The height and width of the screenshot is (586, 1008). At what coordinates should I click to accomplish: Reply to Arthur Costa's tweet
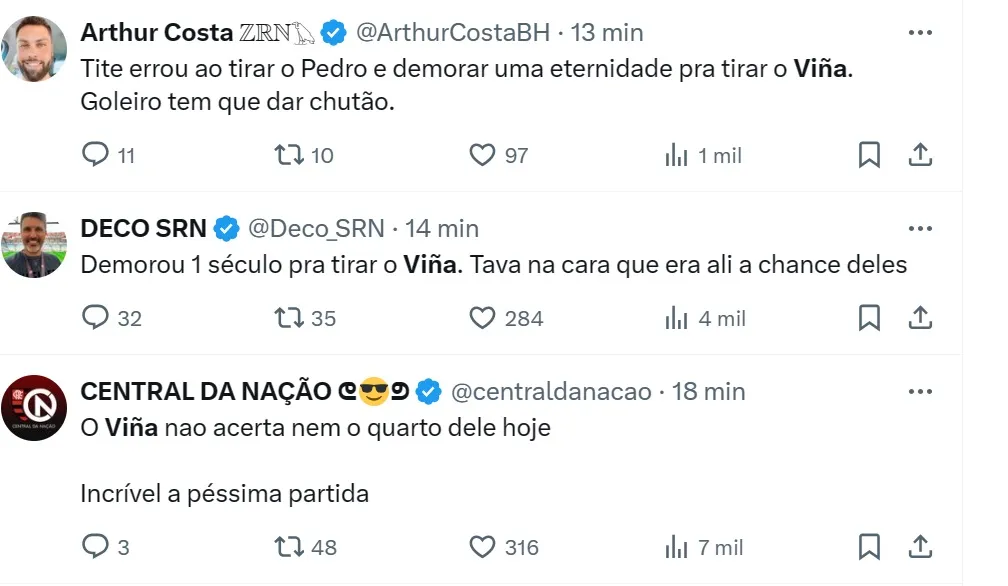pyautogui.click(x=94, y=155)
